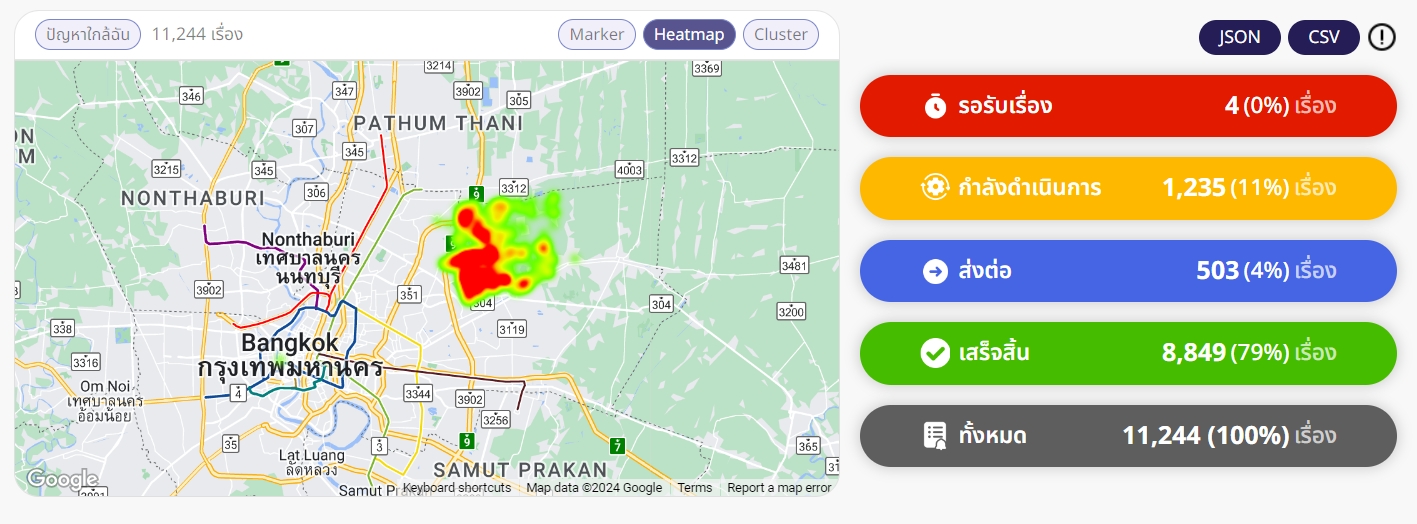Image resolution: width=1417 pixels, height=524 pixels.
Task: Enable the Cluster map view
Action: click(781, 35)
